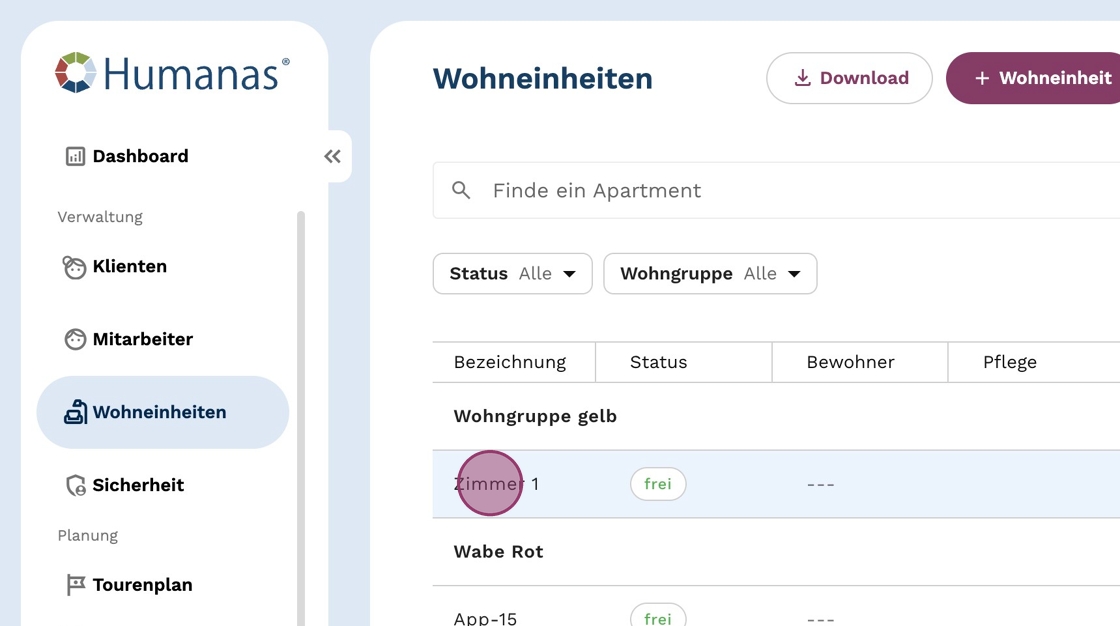Download the Wohneinheiten list
The width and height of the screenshot is (1120, 626).
[849, 78]
